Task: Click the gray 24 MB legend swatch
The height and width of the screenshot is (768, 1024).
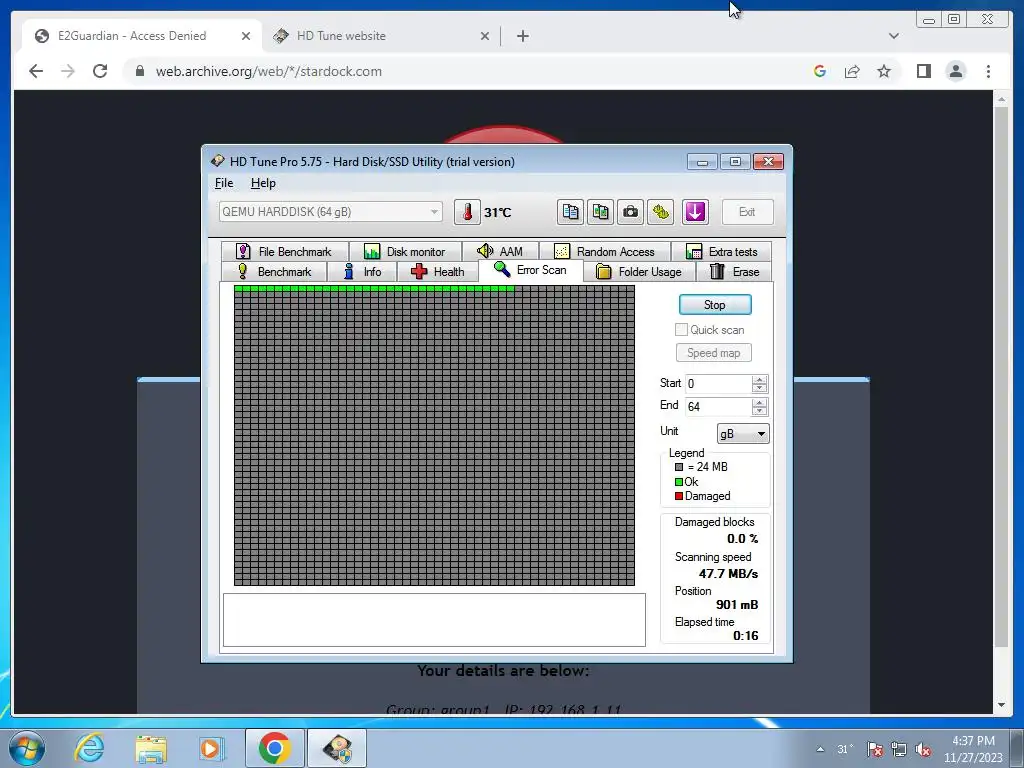Action: 679,467
